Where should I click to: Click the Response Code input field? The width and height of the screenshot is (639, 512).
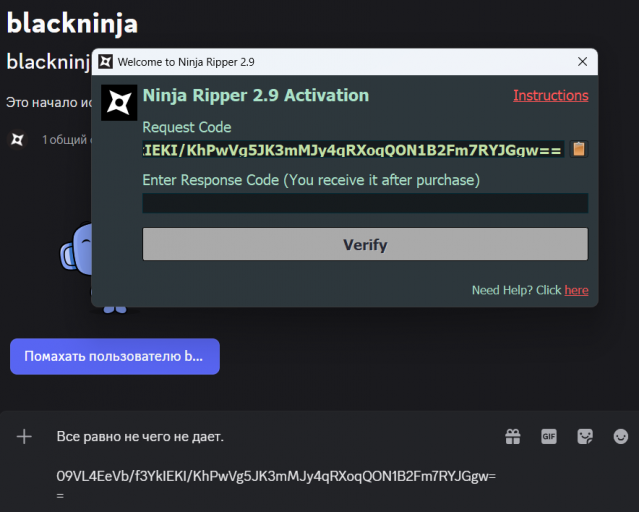coord(365,203)
